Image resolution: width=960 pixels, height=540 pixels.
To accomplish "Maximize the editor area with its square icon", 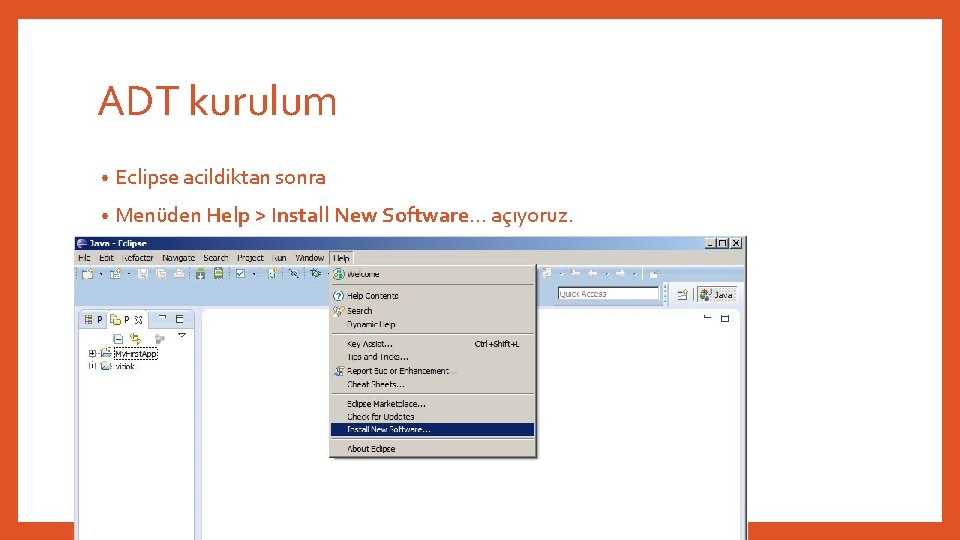I will 725,318.
